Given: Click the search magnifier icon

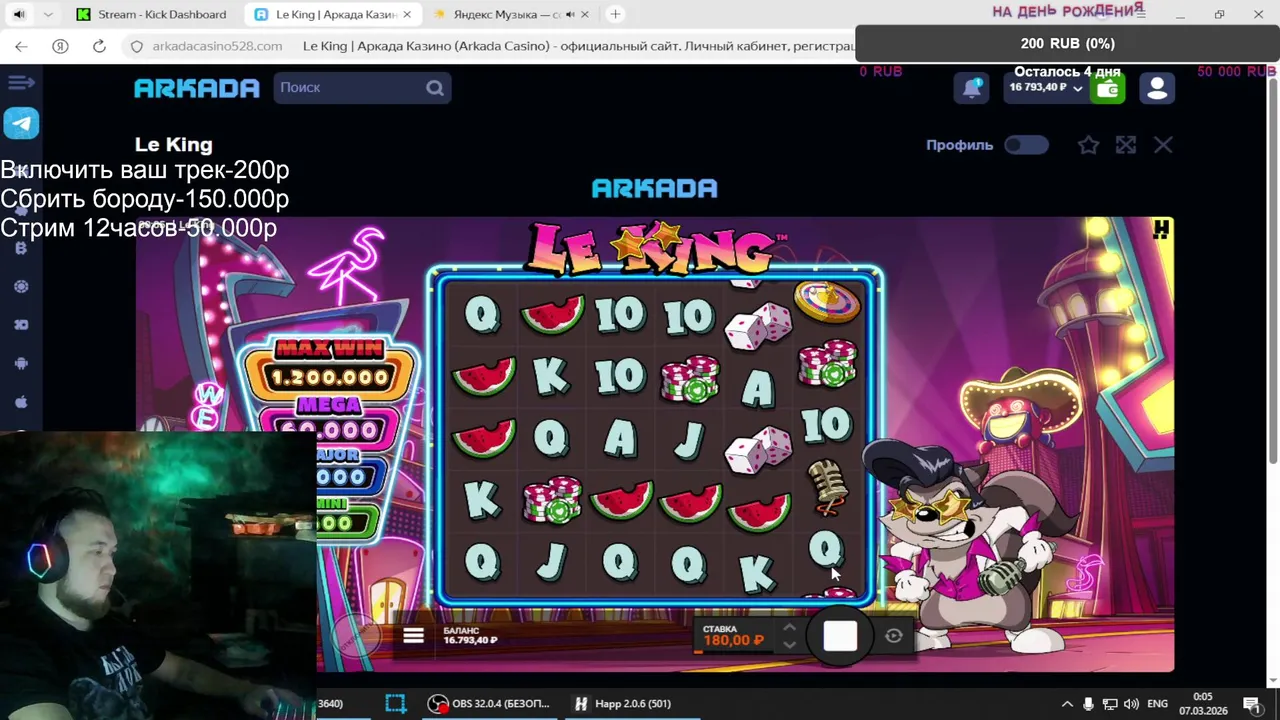Looking at the screenshot, I should [x=435, y=88].
